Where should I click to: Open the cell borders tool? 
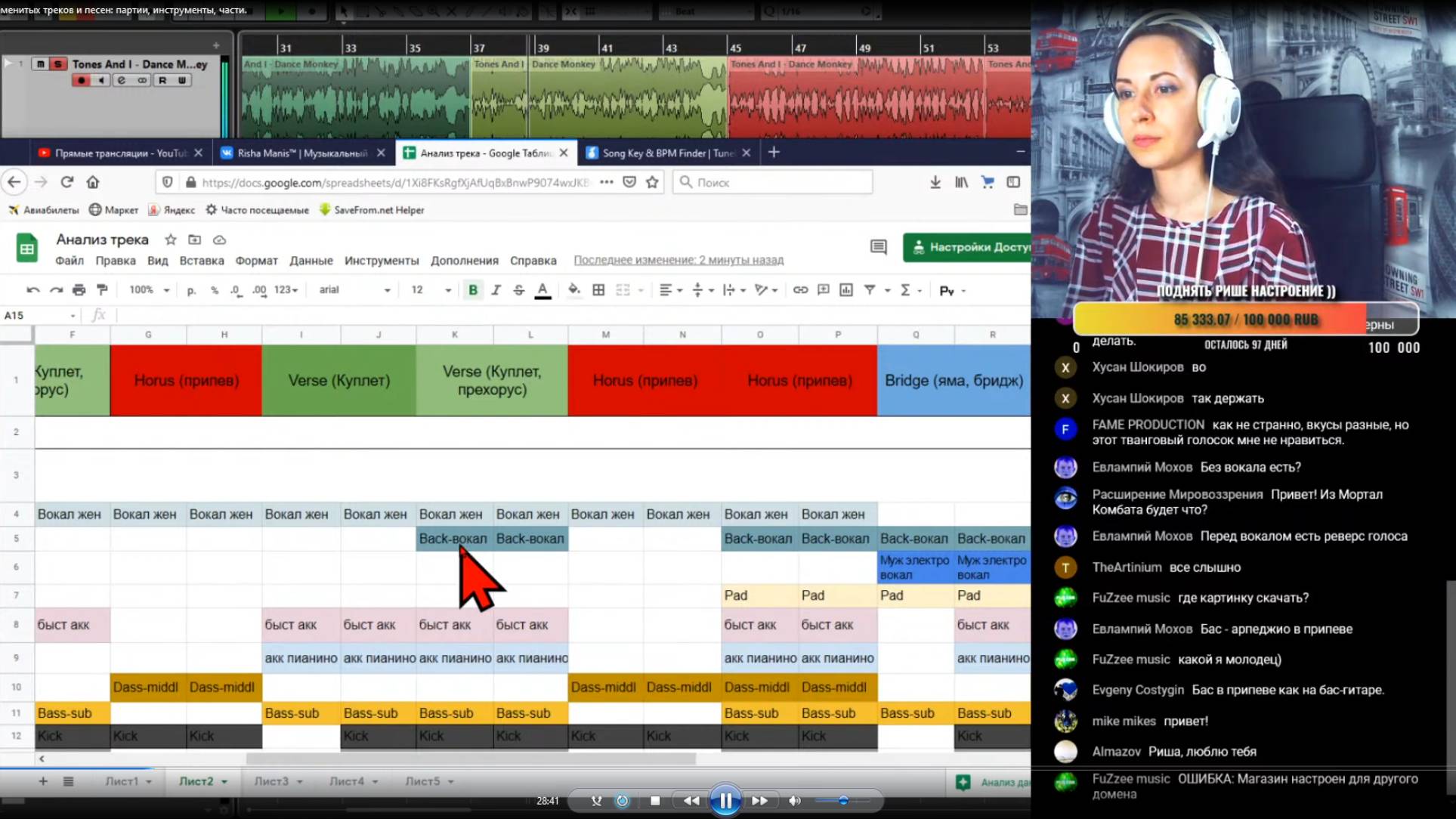598,290
